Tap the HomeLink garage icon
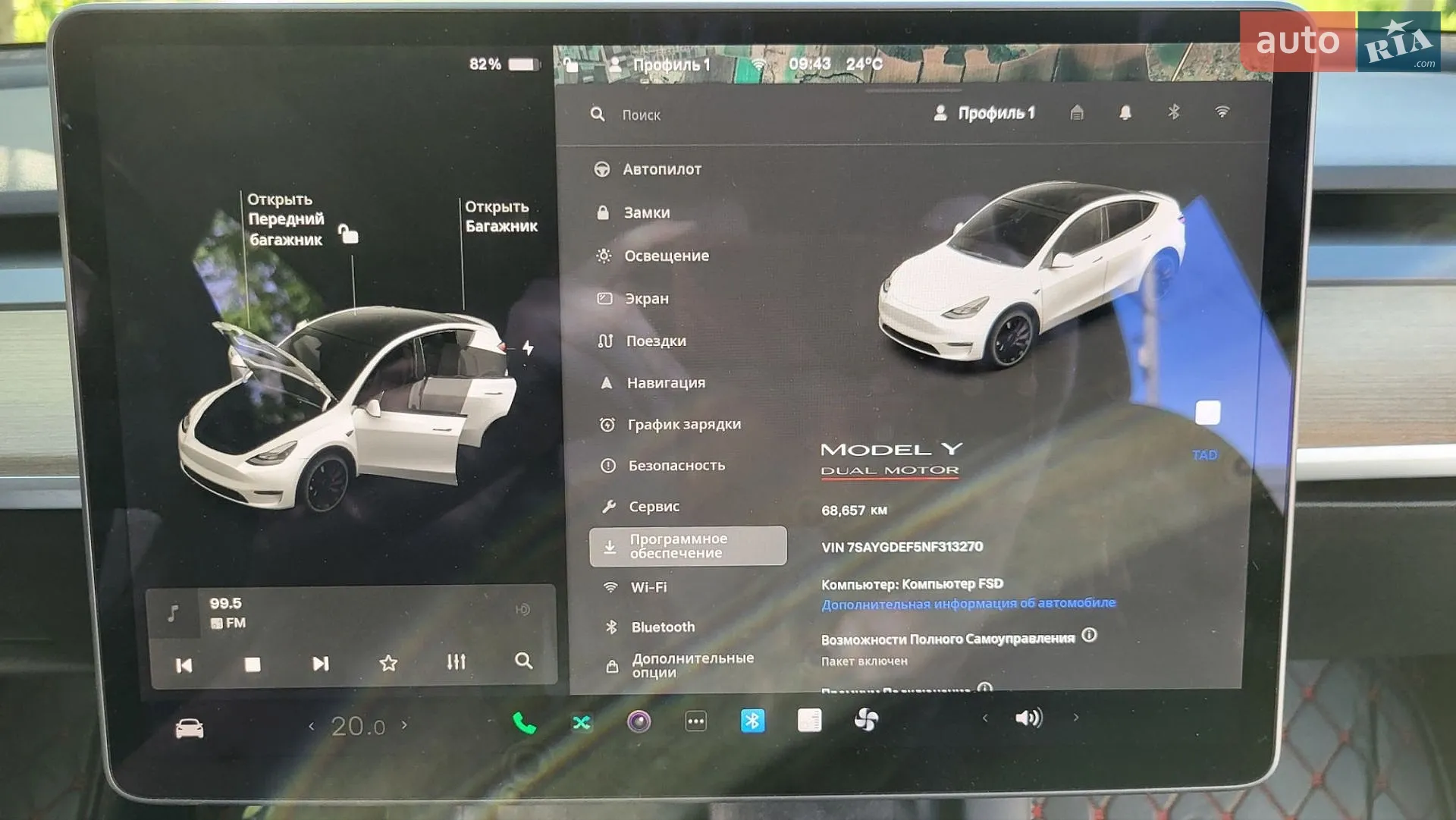Image resolution: width=1456 pixels, height=820 pixels. [1077, 113]
